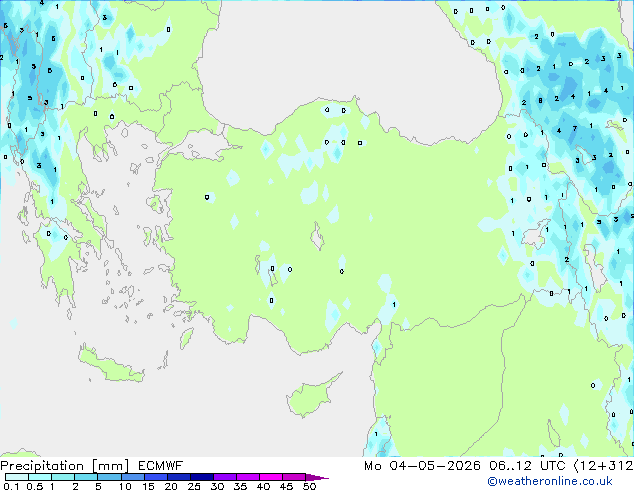
Task: Click the '50' legend scale label
Action: click(310, 486)
